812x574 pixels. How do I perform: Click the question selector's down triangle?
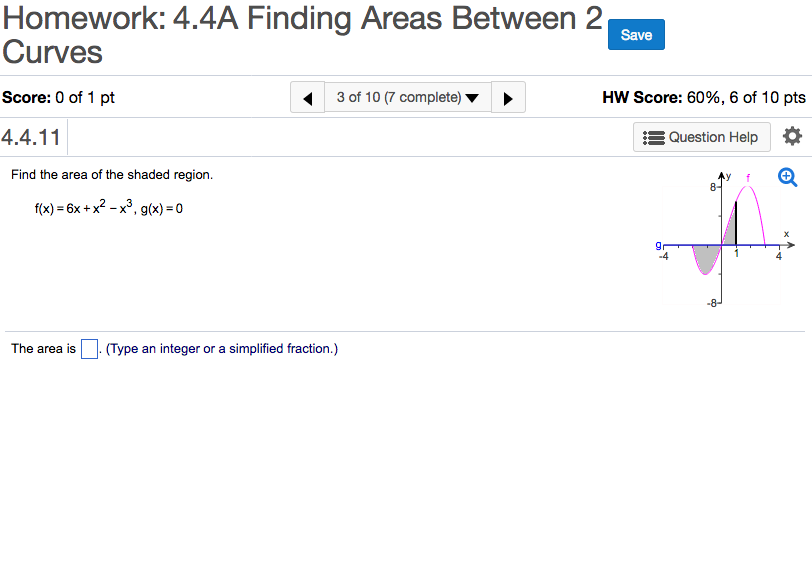(x=472, y=98)
